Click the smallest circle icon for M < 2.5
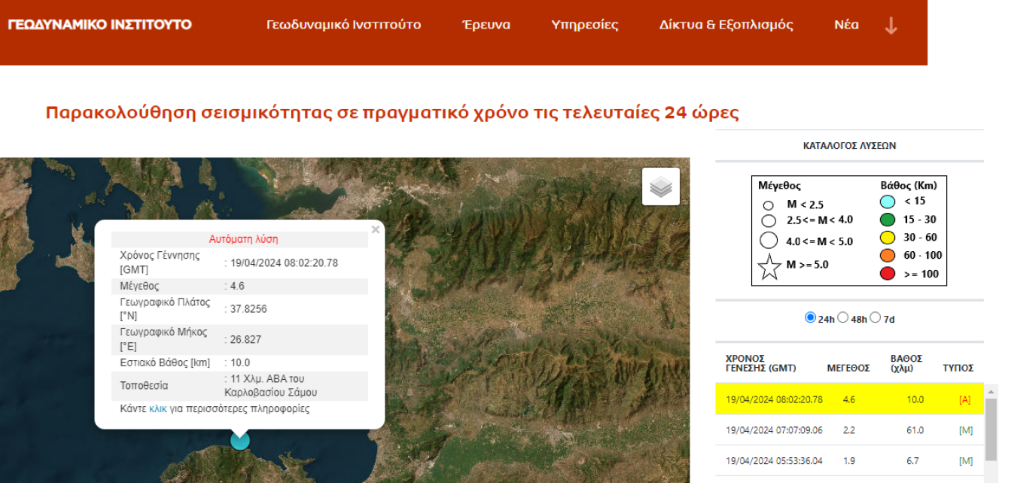The width and height of the screenshot is (1024, 483). pos(768,205)
